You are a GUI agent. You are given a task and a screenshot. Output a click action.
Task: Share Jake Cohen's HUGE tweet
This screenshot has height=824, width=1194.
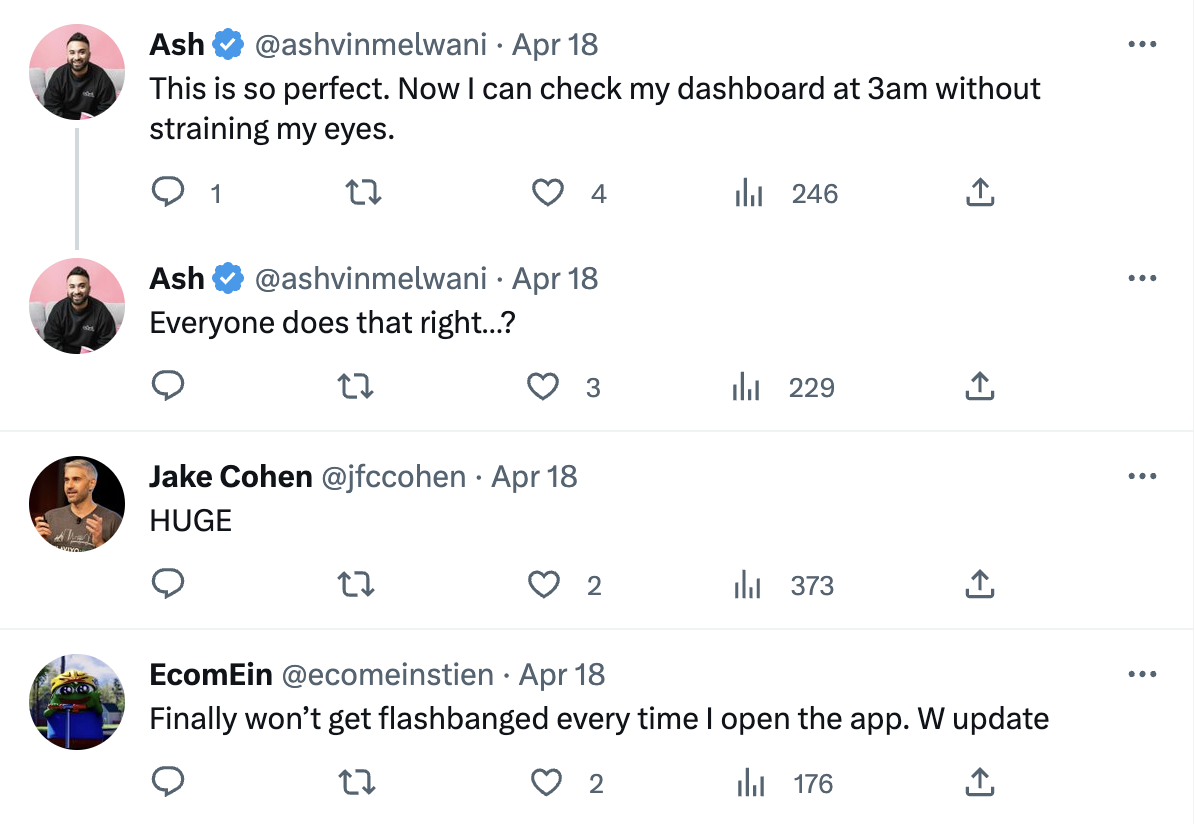980,584
